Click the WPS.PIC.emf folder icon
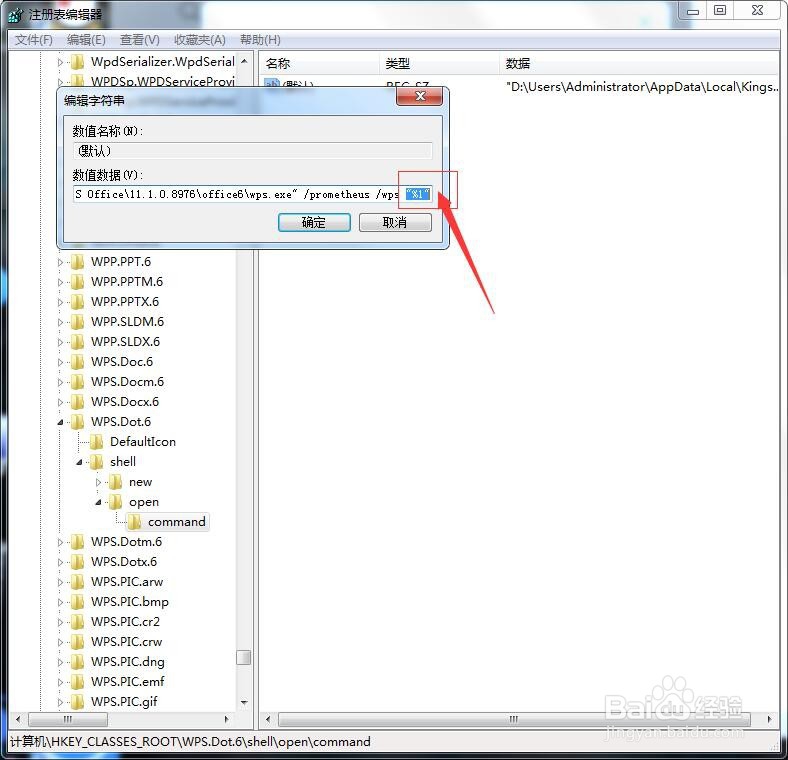 [x=77, y=683]
